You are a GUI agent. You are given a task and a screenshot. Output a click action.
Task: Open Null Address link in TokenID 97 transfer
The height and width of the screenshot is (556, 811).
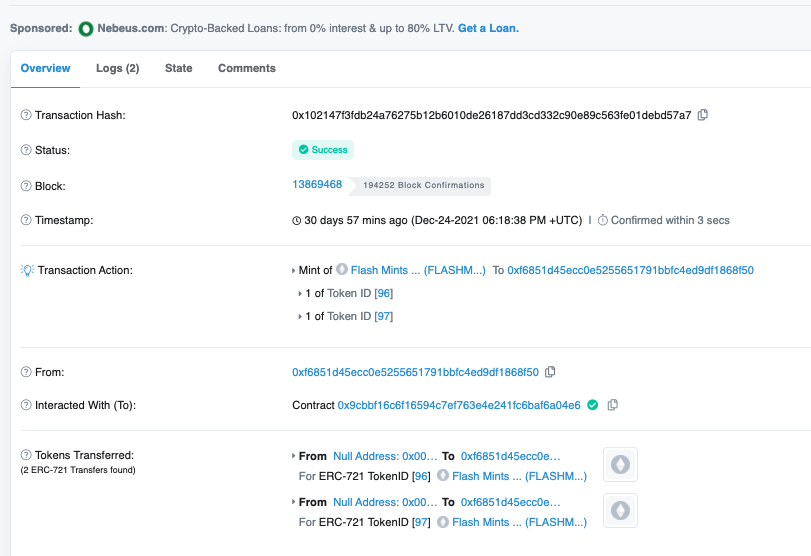[x=385, y=502]
